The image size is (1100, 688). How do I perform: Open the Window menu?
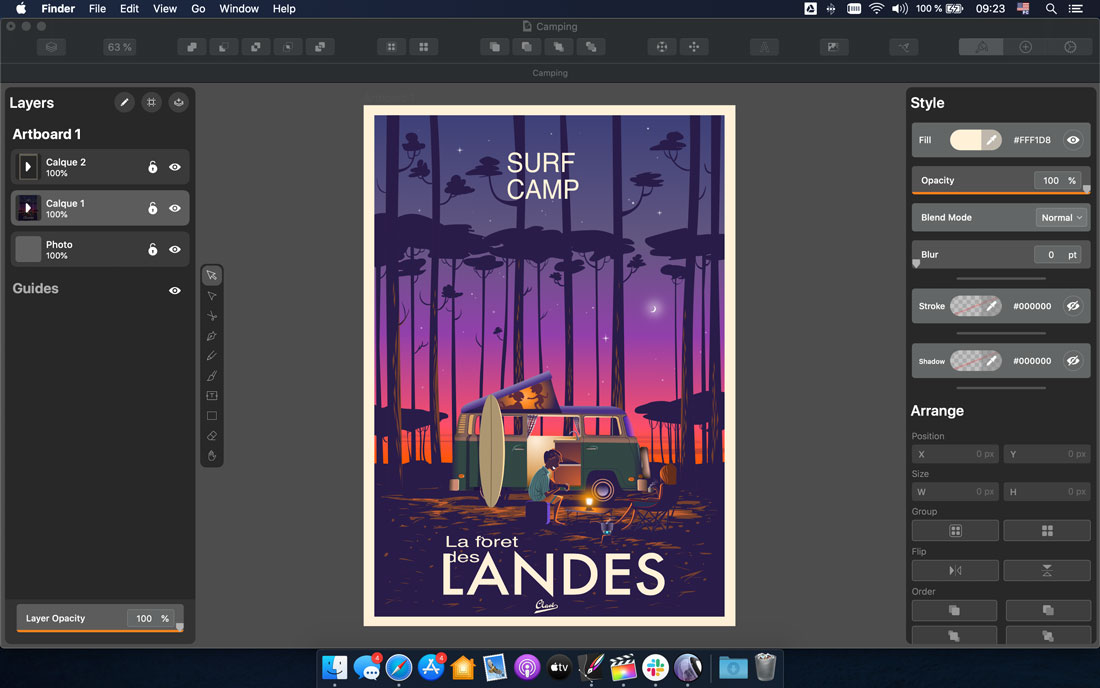tap(239, 8)
